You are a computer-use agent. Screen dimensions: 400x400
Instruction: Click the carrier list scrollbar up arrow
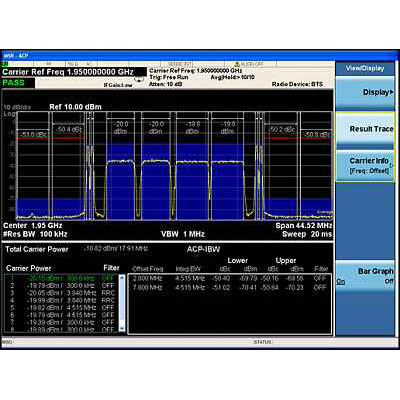(122, 277)
